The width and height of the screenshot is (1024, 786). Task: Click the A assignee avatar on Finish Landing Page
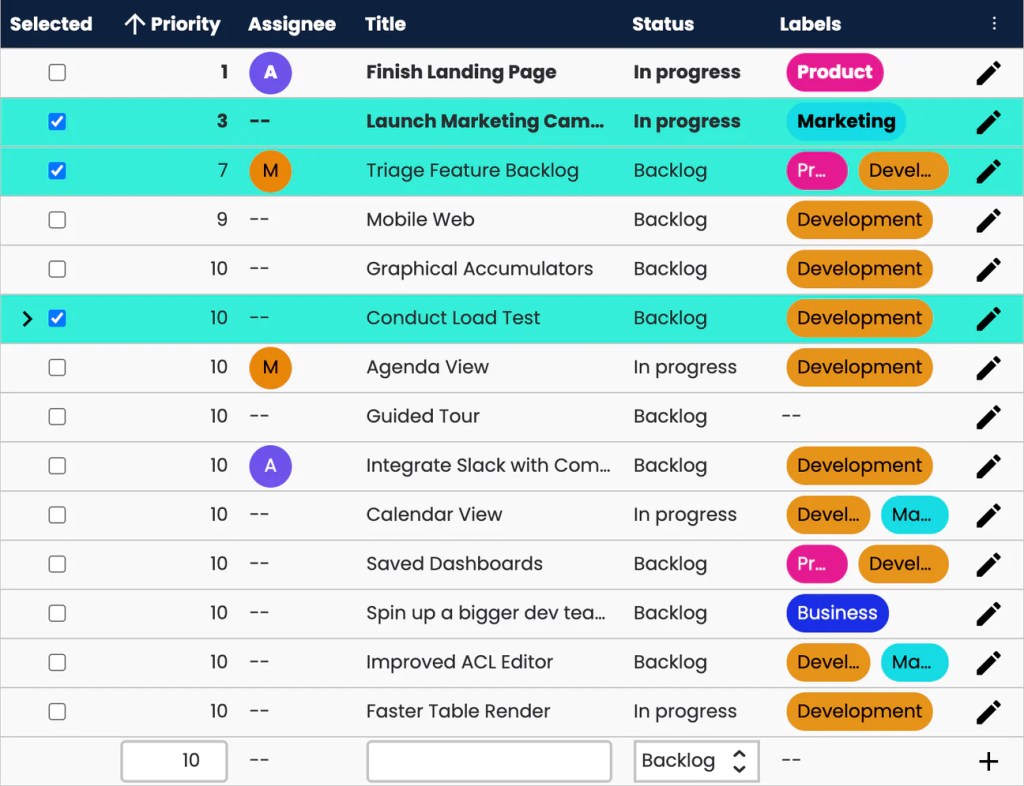click(x=270, y=73)
